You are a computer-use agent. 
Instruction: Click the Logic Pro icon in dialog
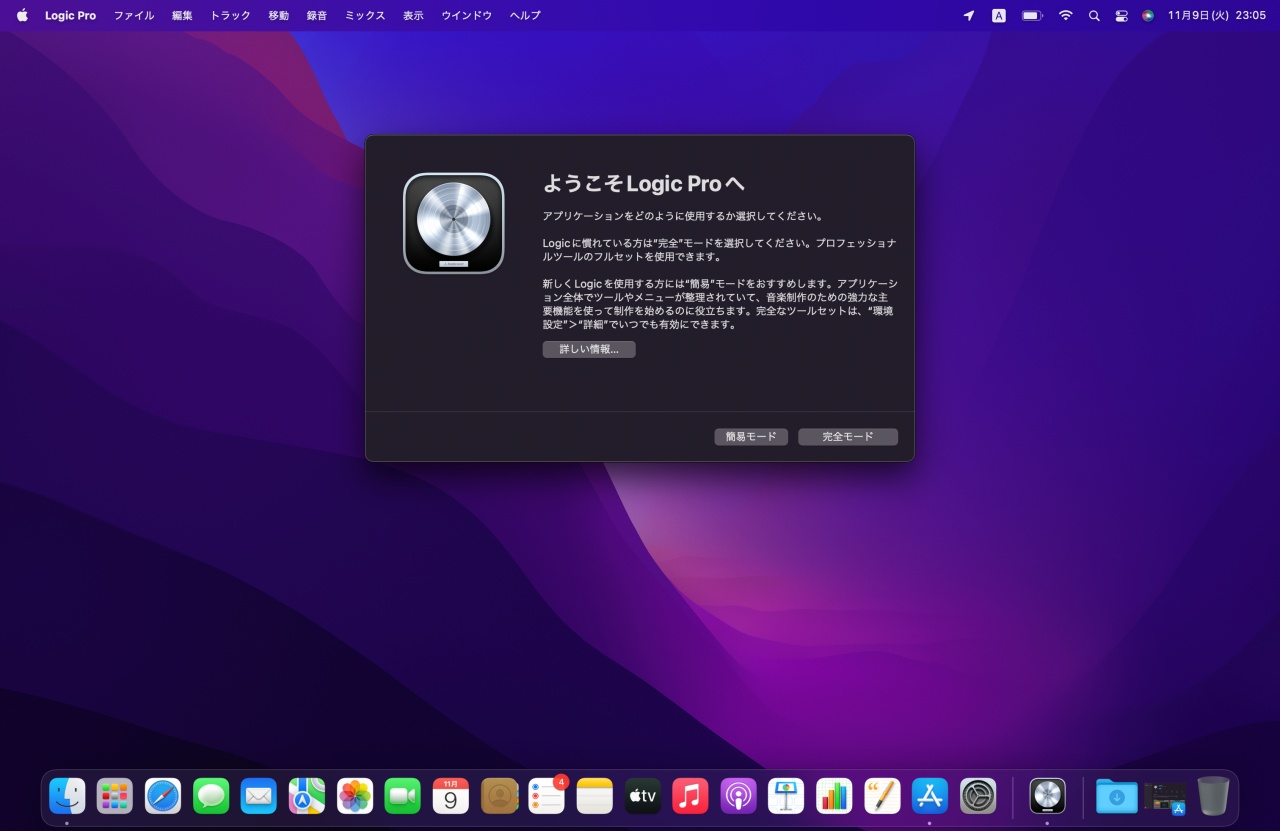[454, 223]
